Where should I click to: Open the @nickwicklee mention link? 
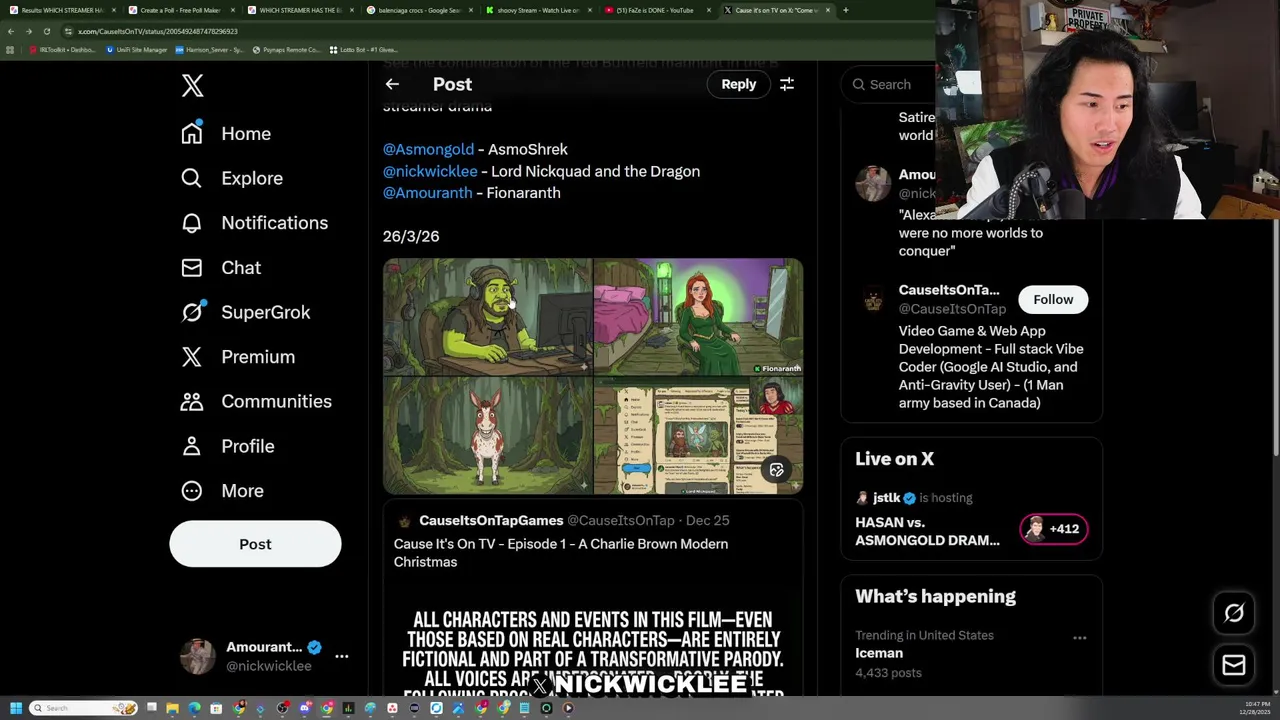click(x=430, y=171)
